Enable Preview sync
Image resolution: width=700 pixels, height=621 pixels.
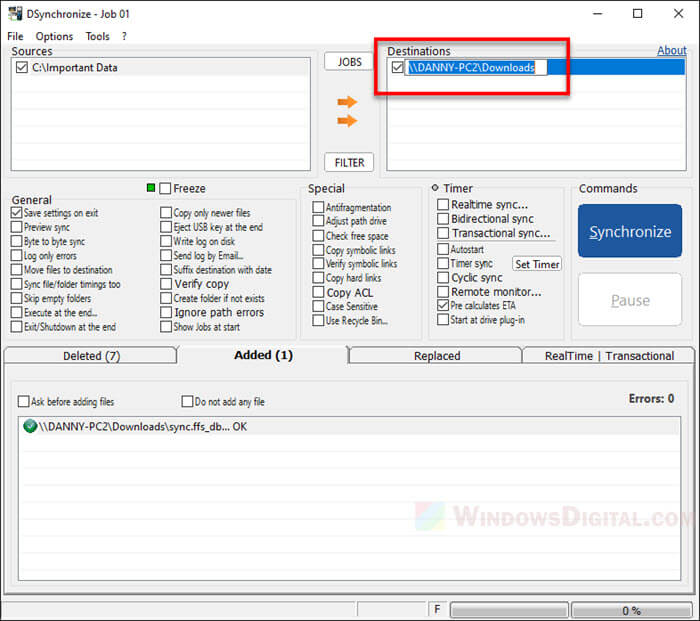click(x=17, y=227)
